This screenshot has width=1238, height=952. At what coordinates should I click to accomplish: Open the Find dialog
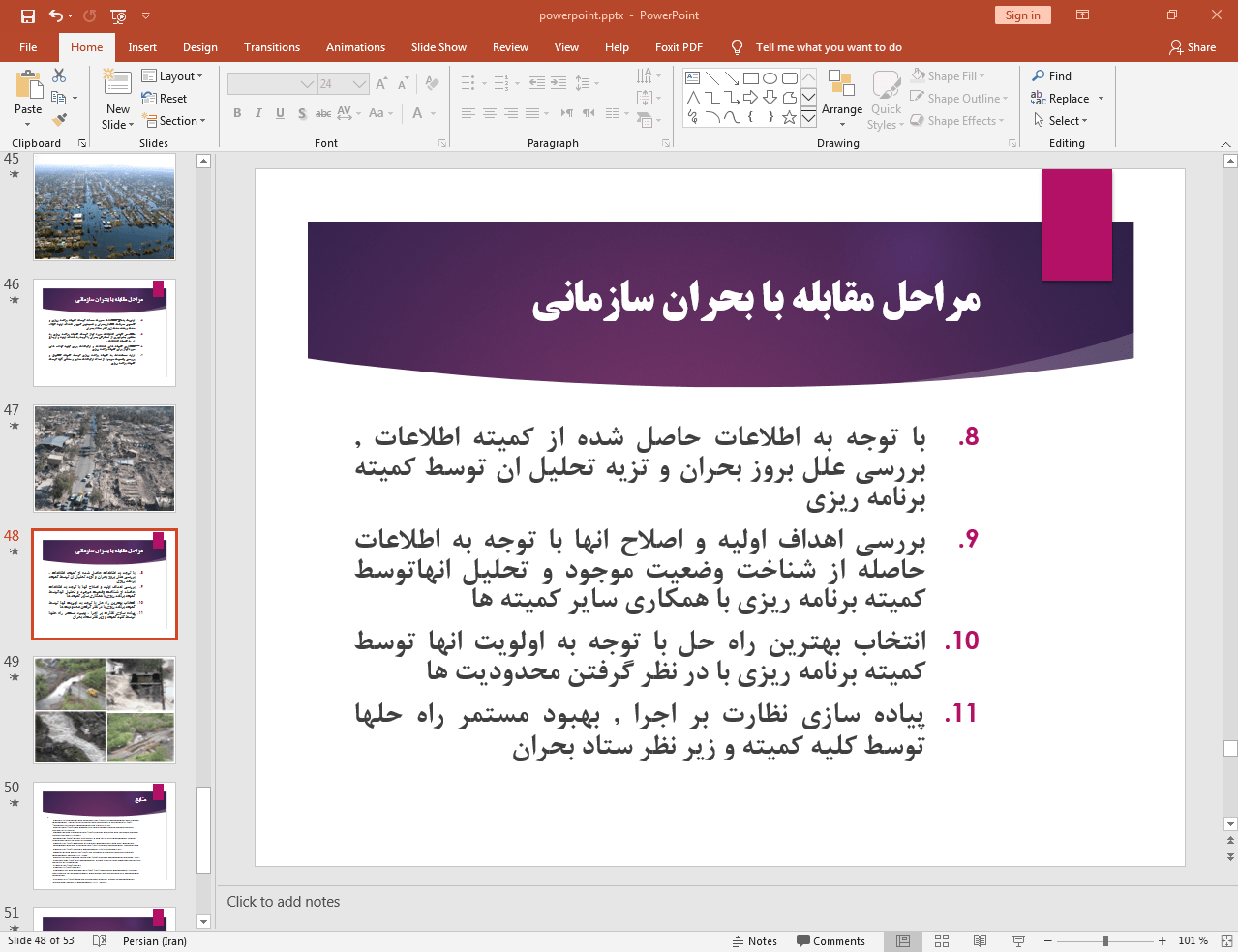(1060, 75)
